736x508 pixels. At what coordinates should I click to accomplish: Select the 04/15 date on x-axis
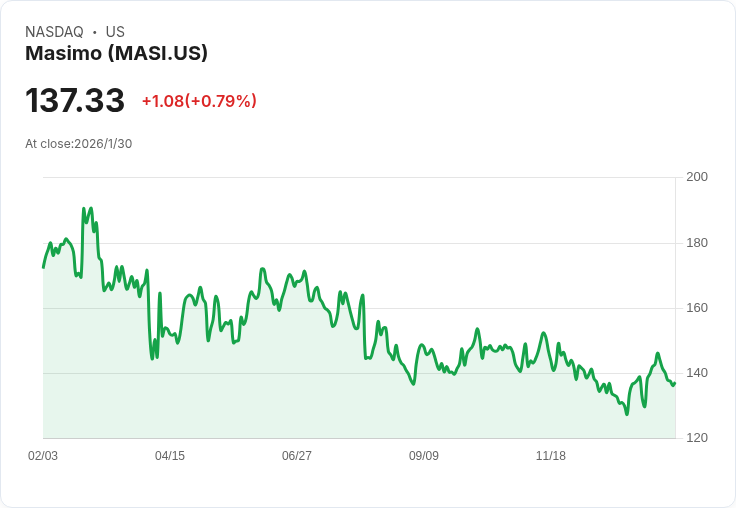pos(170,456)
